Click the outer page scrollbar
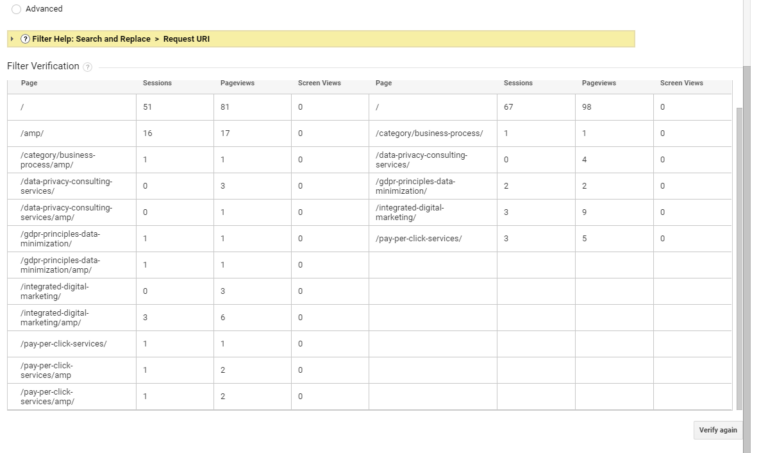The width and height of the screenshot is (768, 453). click(x=746, y=260)
